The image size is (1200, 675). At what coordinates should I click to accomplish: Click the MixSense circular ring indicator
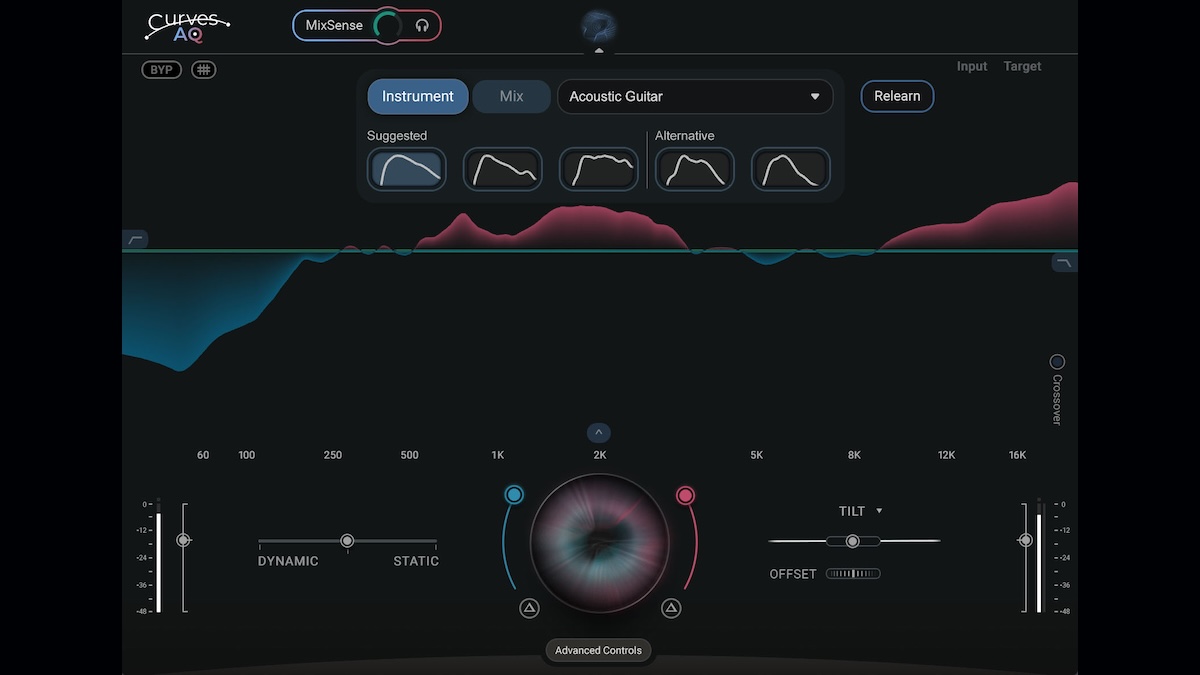(388, 26)
